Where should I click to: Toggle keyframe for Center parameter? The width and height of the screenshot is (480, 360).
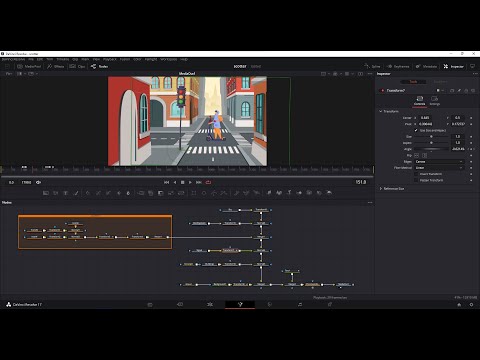point(471,118)
